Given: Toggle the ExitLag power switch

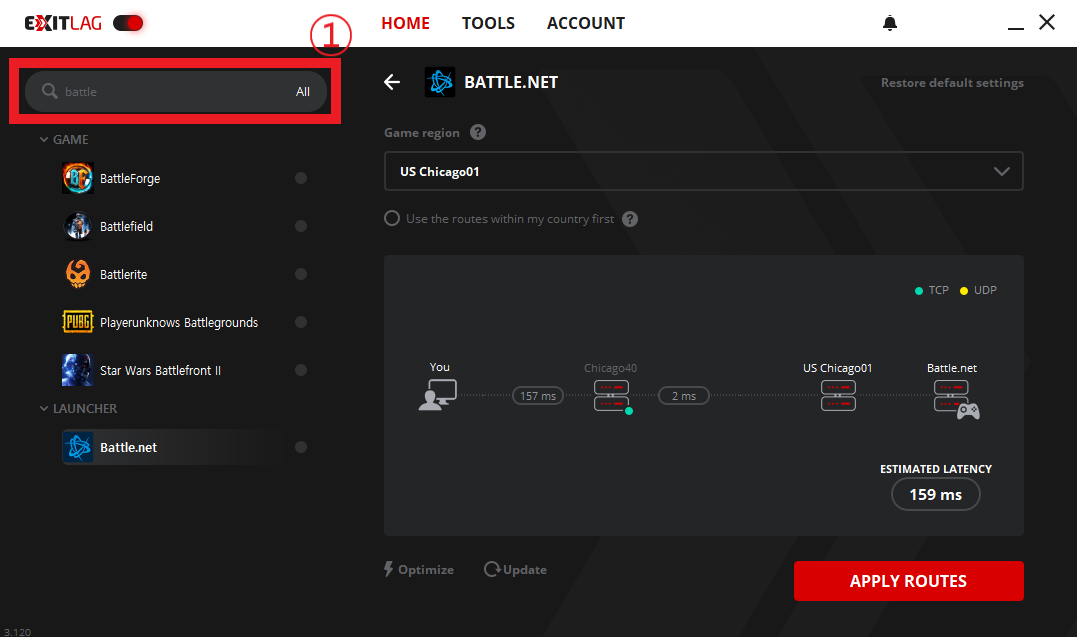Looking at the screenshot, I should [x=128, y=23].
